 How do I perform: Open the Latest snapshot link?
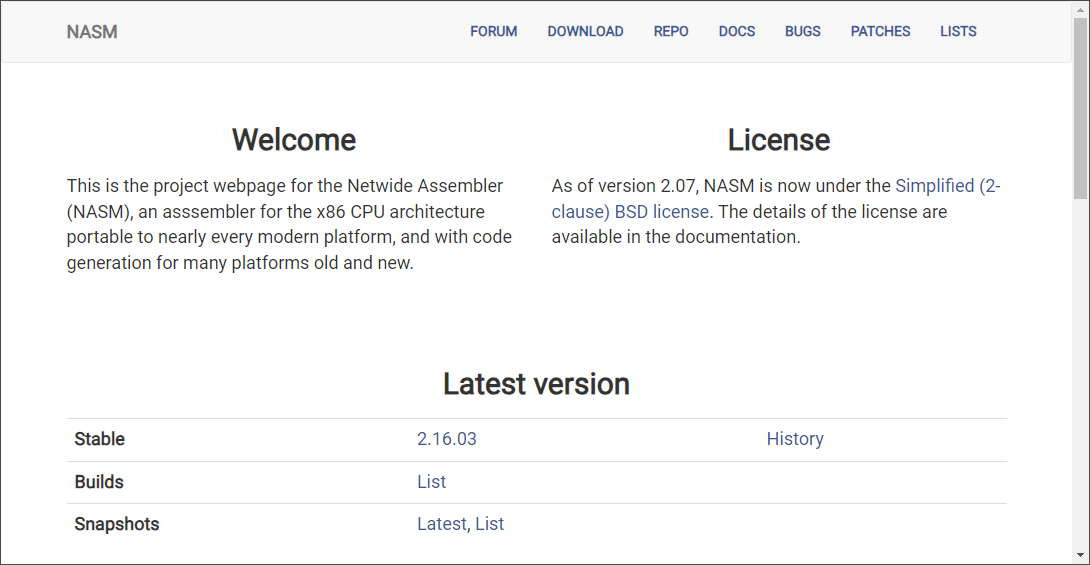441,524
